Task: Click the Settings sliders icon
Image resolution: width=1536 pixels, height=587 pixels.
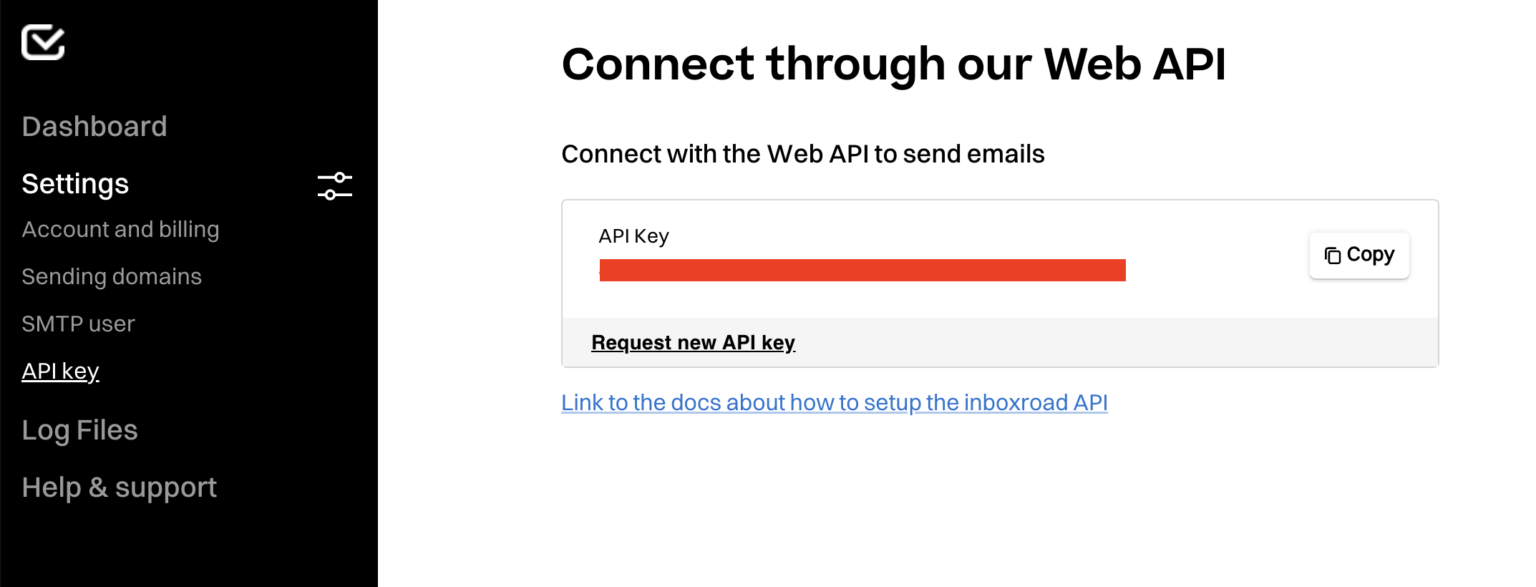Action: 335,185
